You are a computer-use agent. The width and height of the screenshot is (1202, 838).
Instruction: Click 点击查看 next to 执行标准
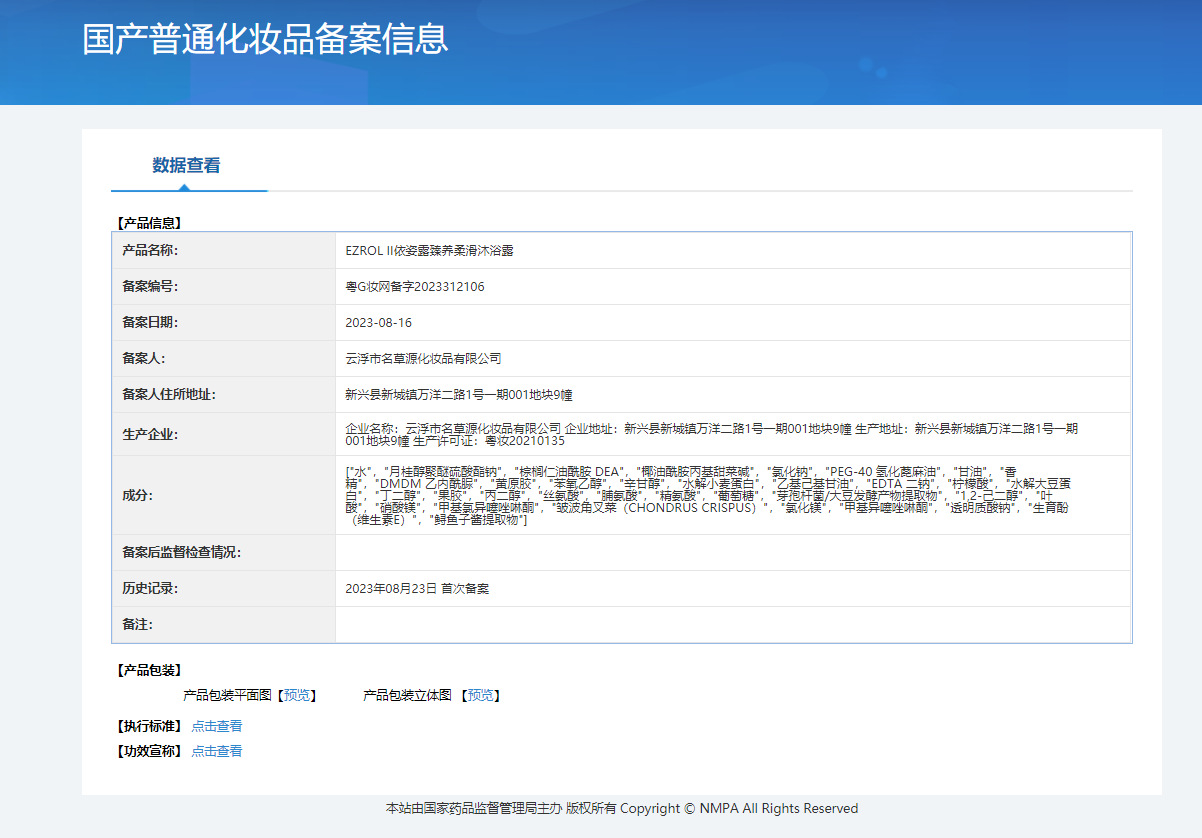(x=217, y=726)
